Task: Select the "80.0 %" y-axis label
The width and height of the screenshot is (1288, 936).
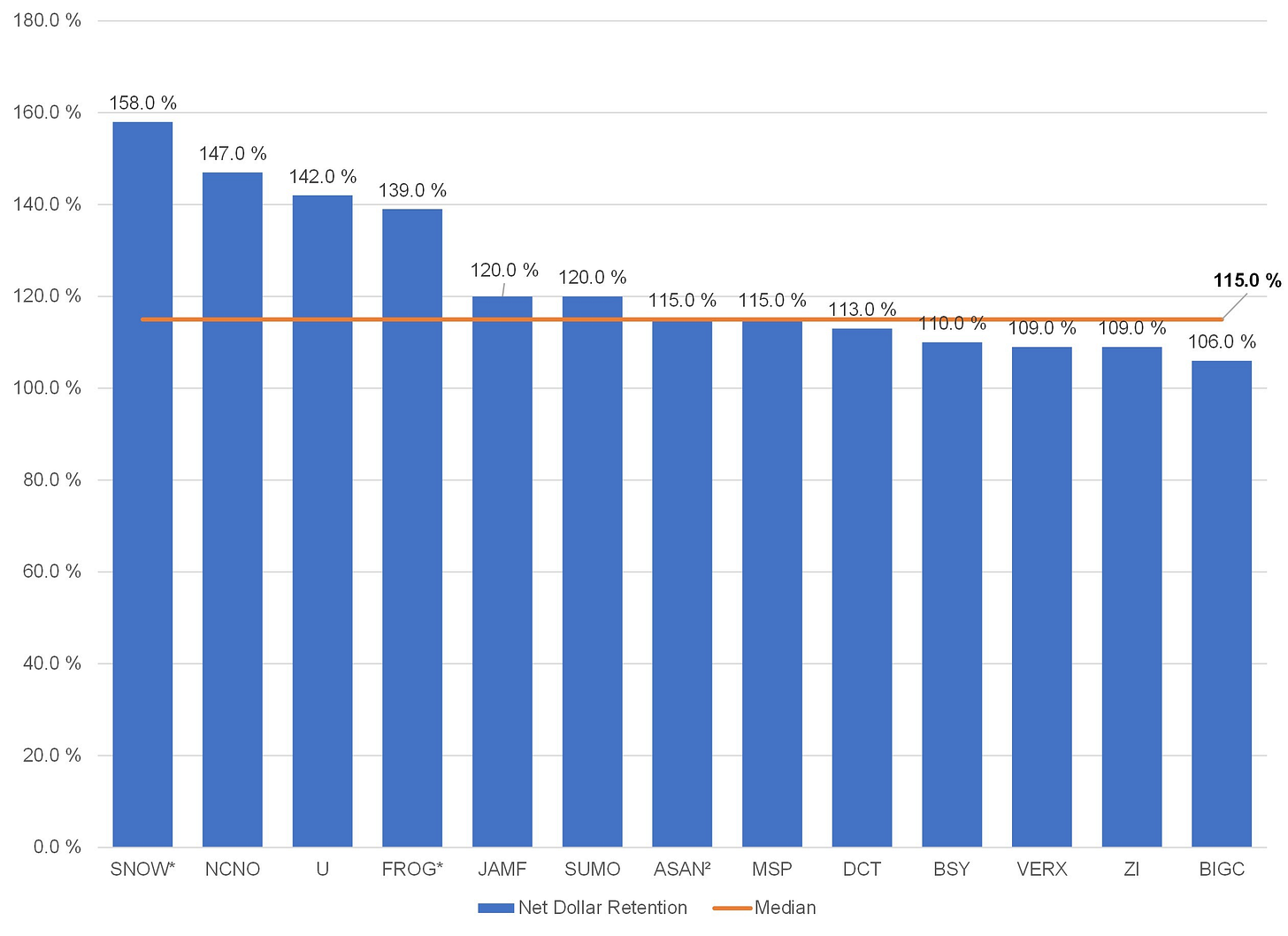Action: tap(51, 480)
